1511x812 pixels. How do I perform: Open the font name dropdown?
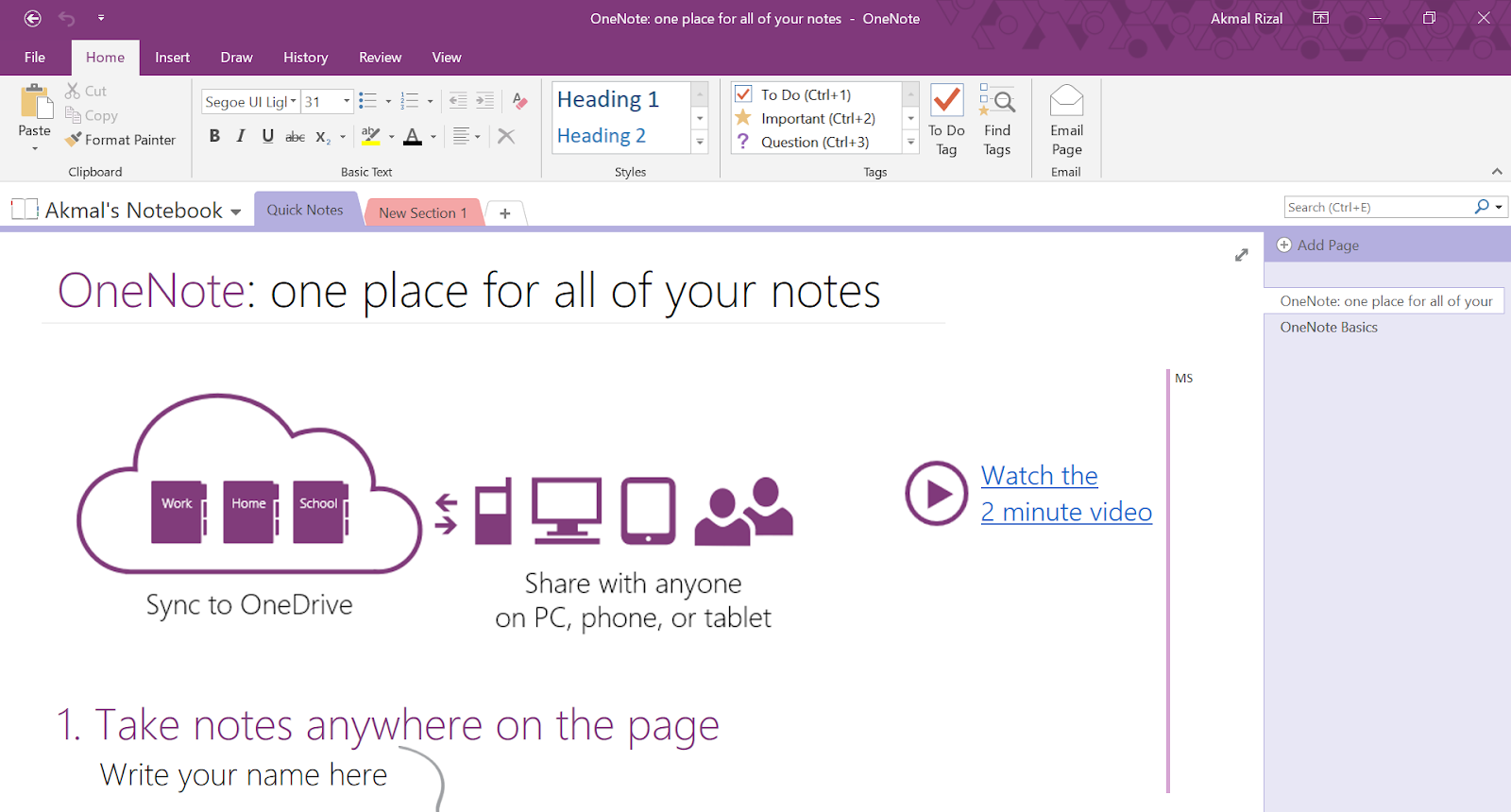point(294,101)
